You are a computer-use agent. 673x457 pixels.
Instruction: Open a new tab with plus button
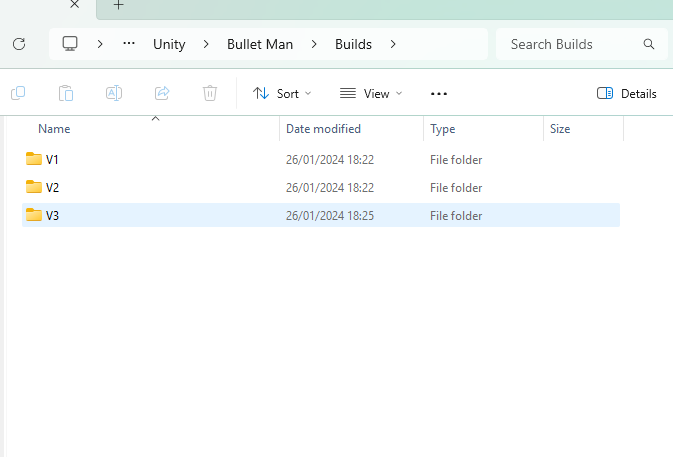pos(118,5)
